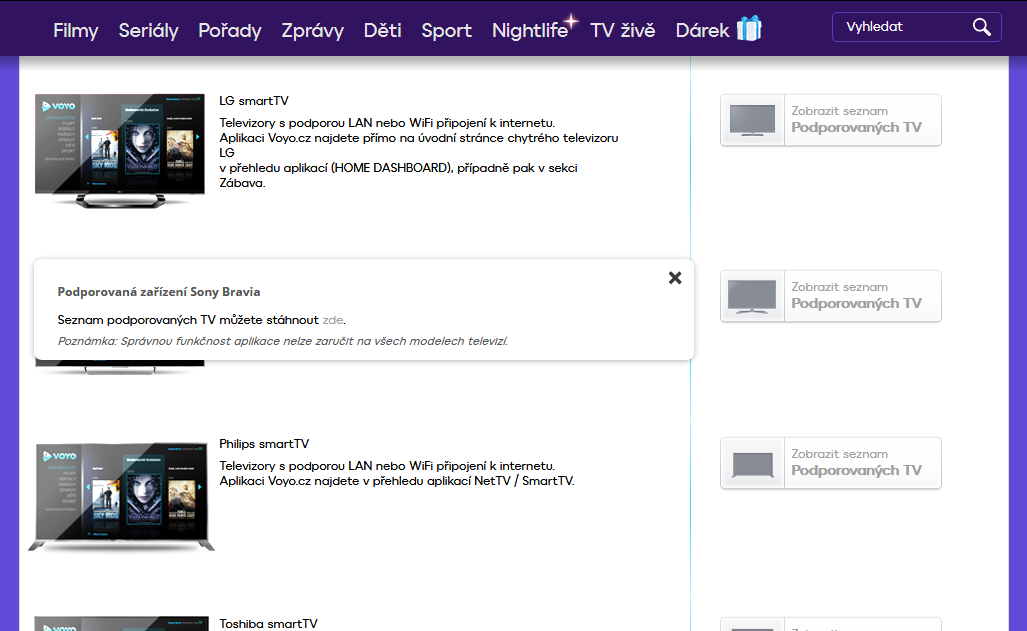Open the Dárek gift page
1027x631 pixels.
[x=703, y=31]
